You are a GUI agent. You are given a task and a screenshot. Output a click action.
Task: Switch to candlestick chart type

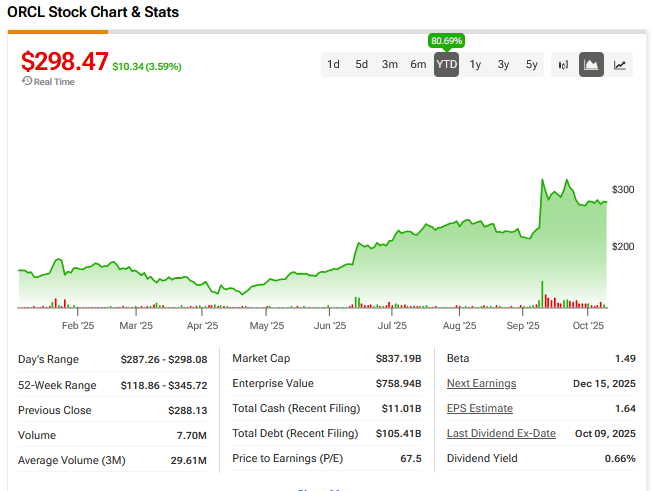563,65
